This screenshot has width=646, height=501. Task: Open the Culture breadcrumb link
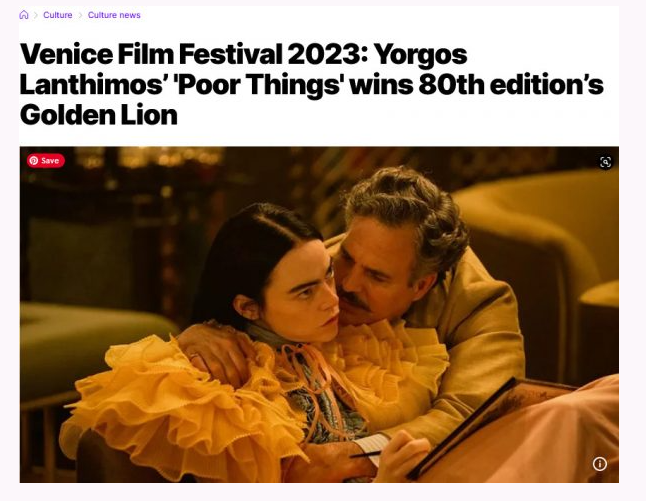point(58,15)
